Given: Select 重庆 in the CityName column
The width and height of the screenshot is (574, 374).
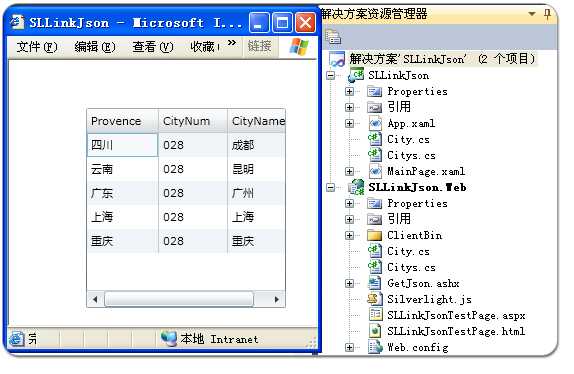Looking at the screenshot, I should click(256, 241).
